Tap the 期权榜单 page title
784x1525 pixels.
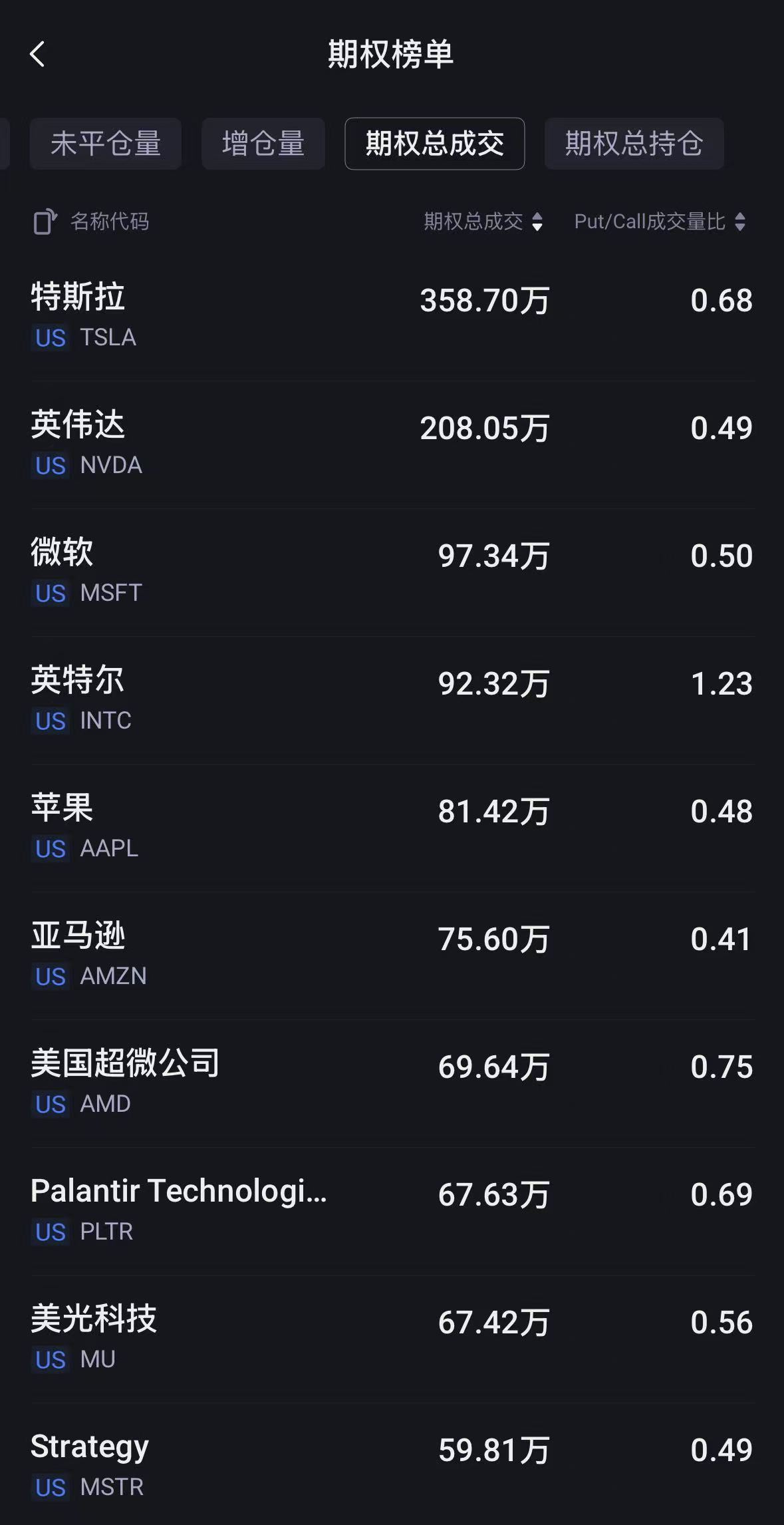point(391,55)
